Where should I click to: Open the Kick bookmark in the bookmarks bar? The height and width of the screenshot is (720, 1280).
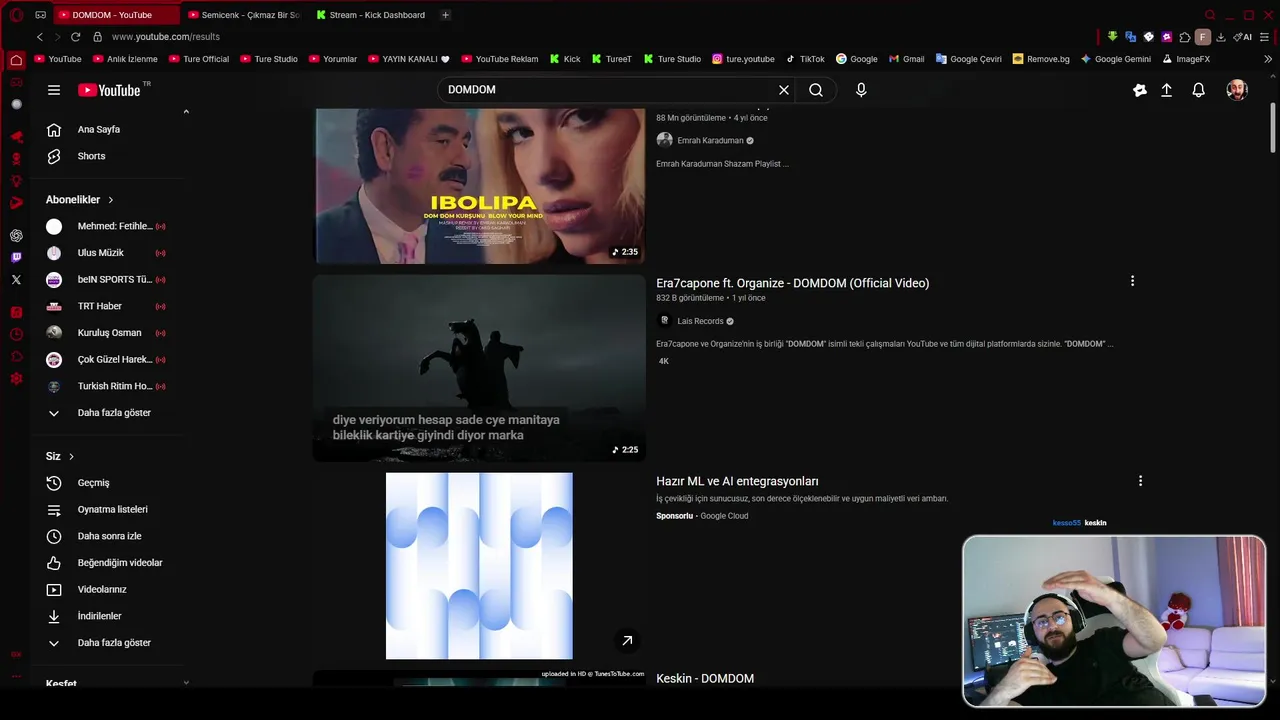point(564,59)
